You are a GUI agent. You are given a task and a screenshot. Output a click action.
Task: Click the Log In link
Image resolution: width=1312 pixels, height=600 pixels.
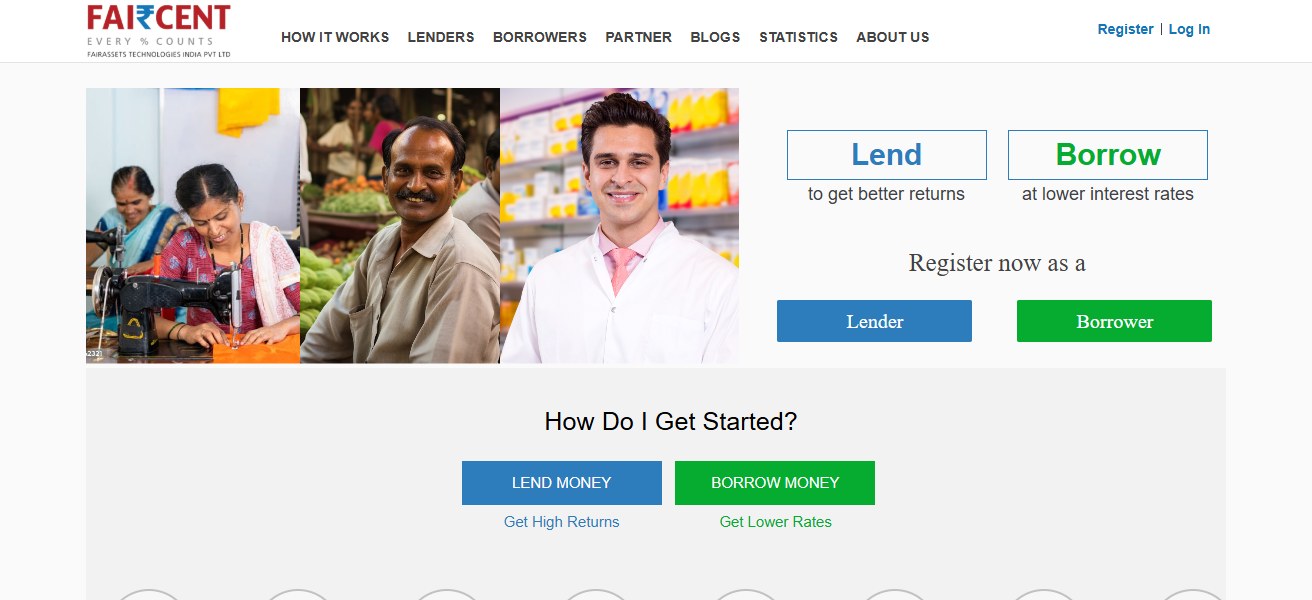click(1189, 29)
